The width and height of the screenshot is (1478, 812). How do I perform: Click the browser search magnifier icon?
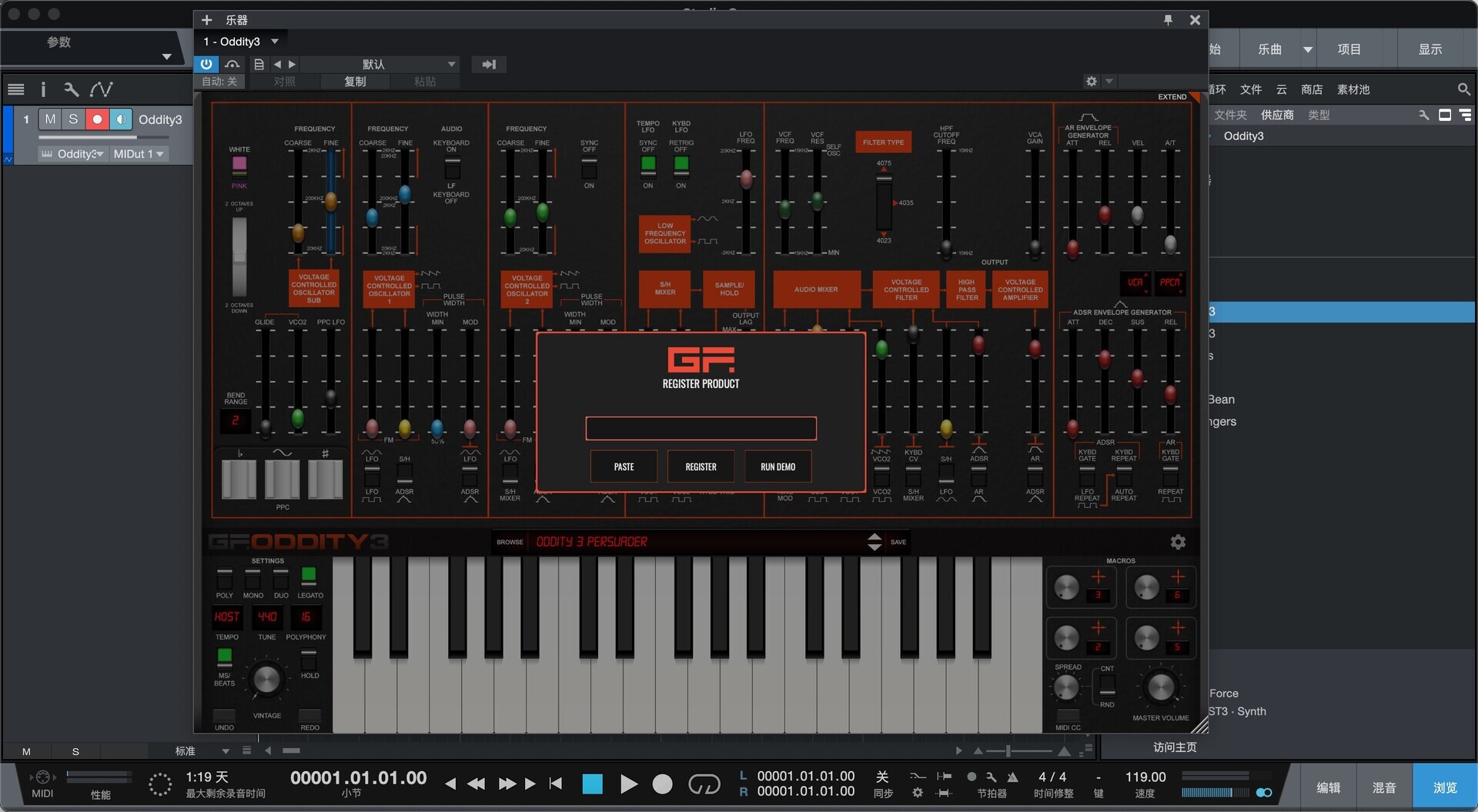click(1463, 89)
